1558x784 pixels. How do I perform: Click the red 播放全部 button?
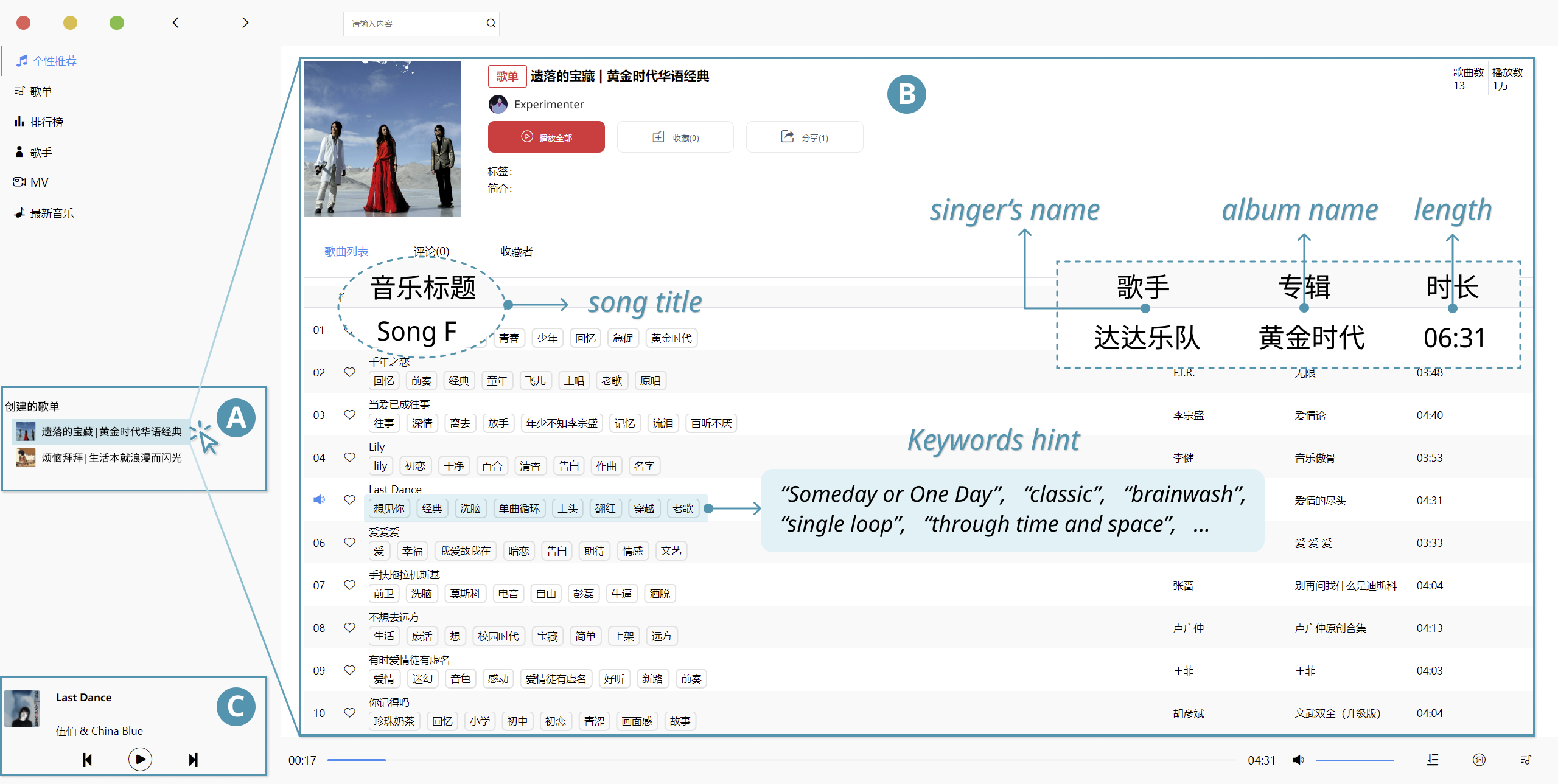pos(546,137)
